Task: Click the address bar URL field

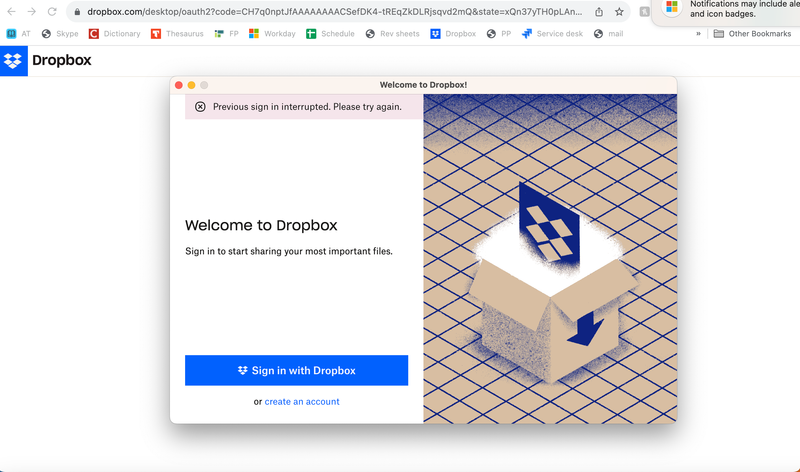Action: pos(334,12)
